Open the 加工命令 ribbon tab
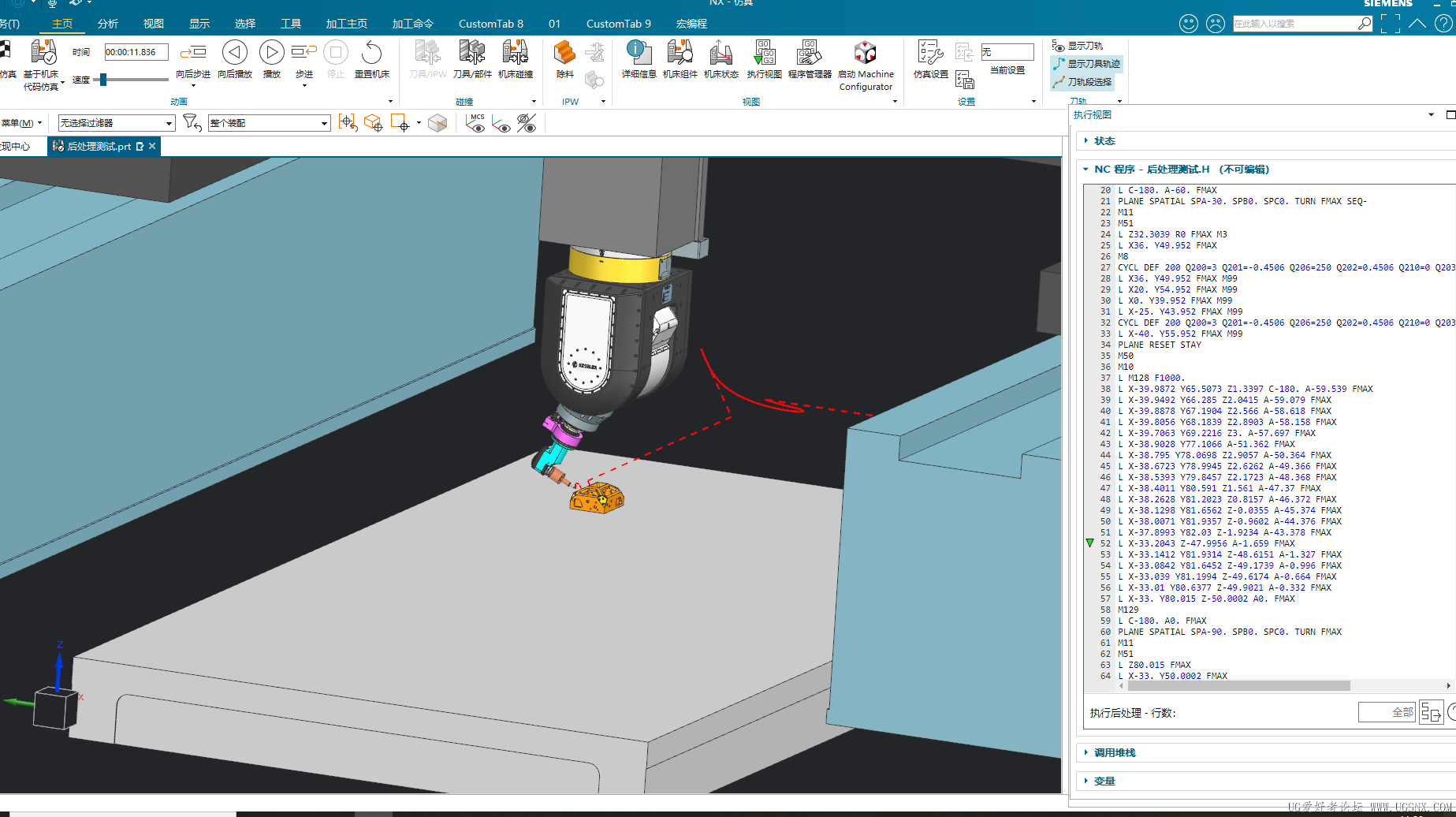1456x817 pixels. pyautogui.click(x=413, y=24)
